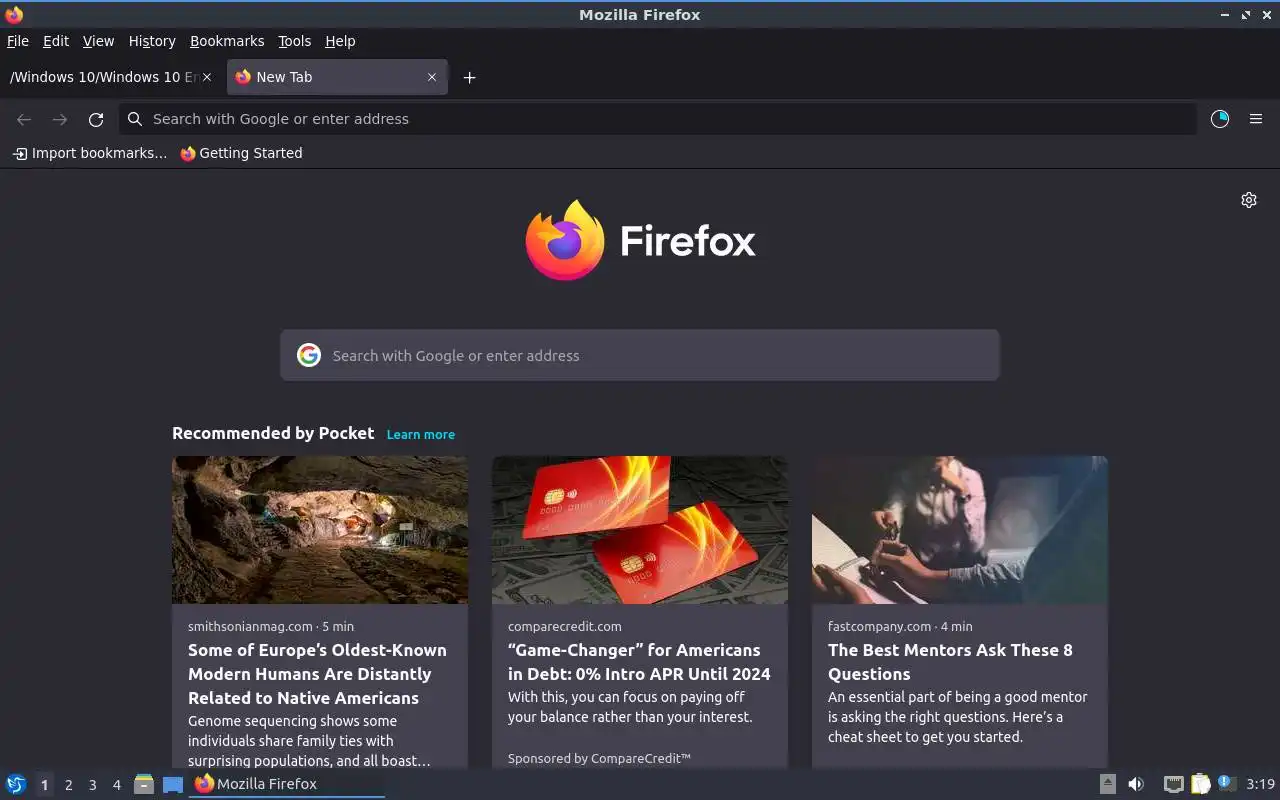Screen dimensions: 1280x800
Task: Open the Help menu
Action: click(340, 41)
